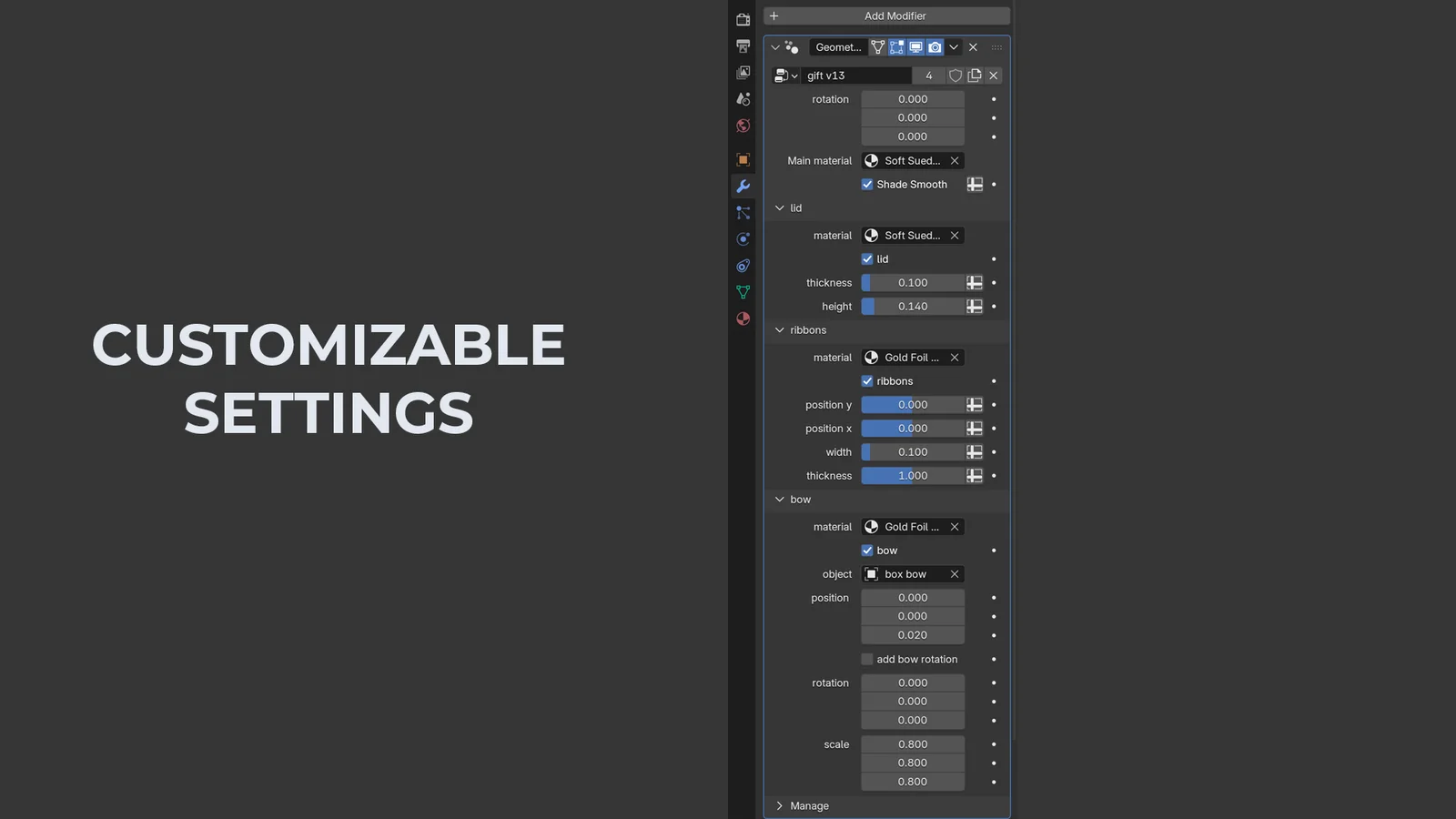The image size is (1456, 819).
Task: Open the Physics properties tab
Action: (x=743, y=238)
